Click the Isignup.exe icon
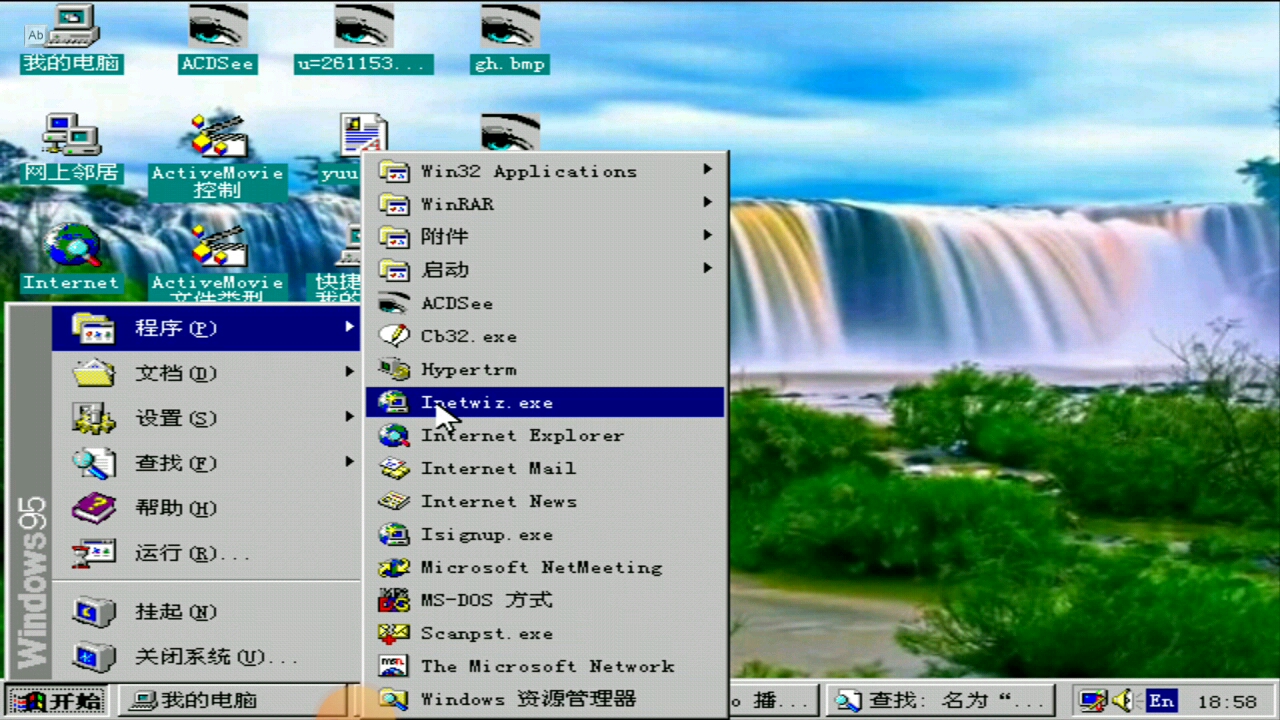The height and width of the screenshot is (720, 1280). pos(394,534)
